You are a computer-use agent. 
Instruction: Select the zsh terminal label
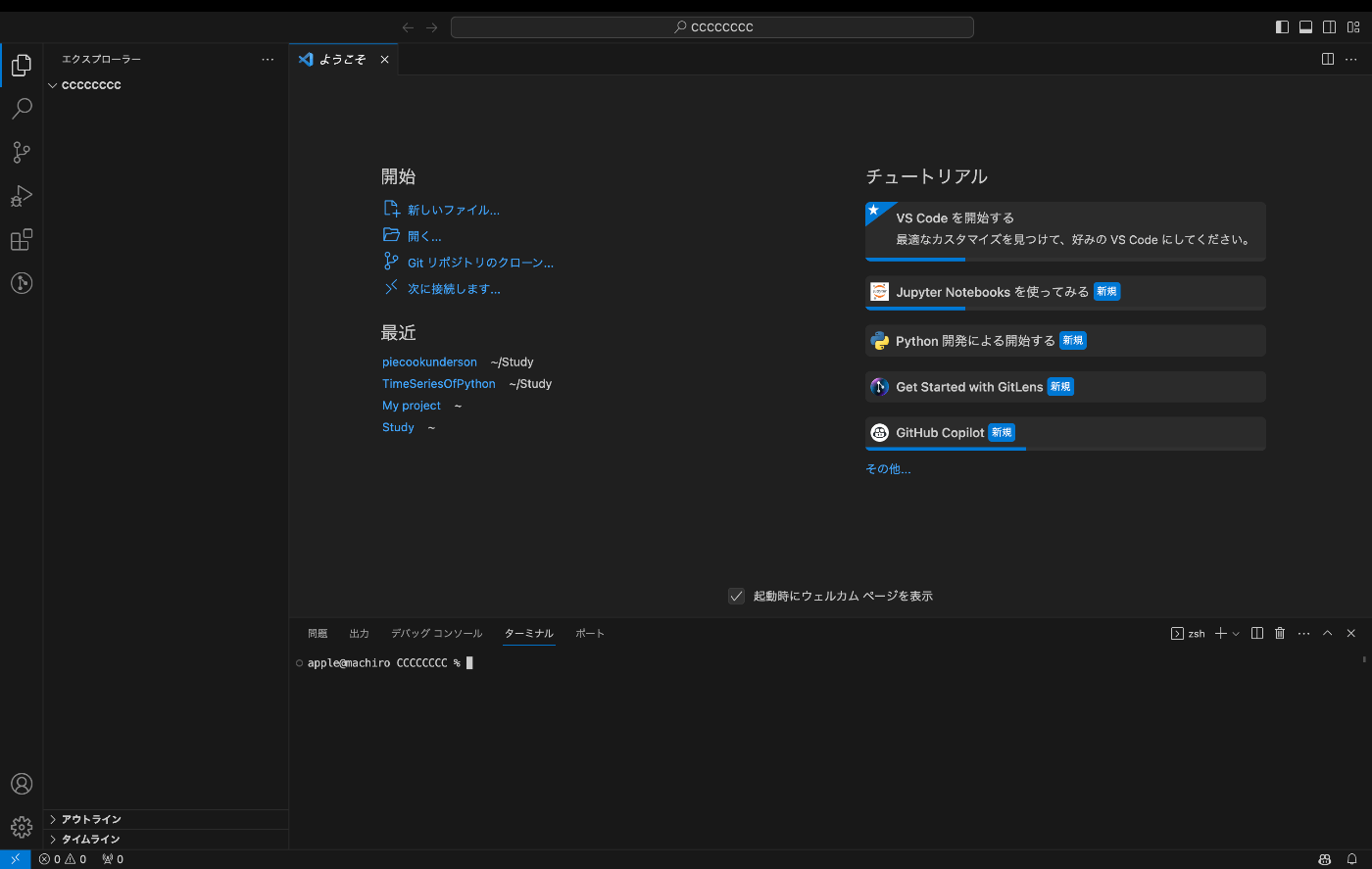tap(1188, 634)
